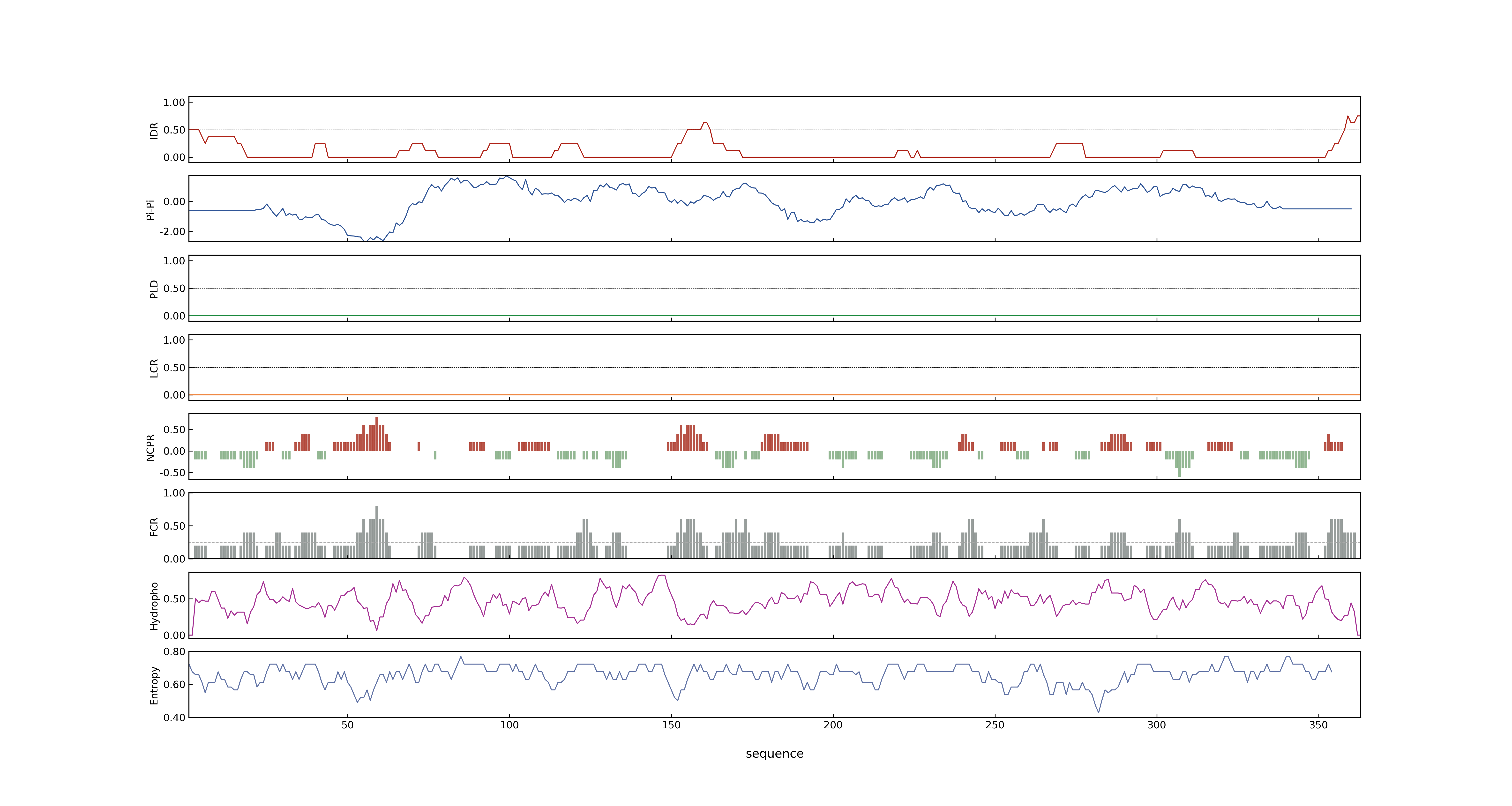The width and height of the screenshot is (1512, 806).
Task: Click the FCR y-axis label
Action: point(154,526)
